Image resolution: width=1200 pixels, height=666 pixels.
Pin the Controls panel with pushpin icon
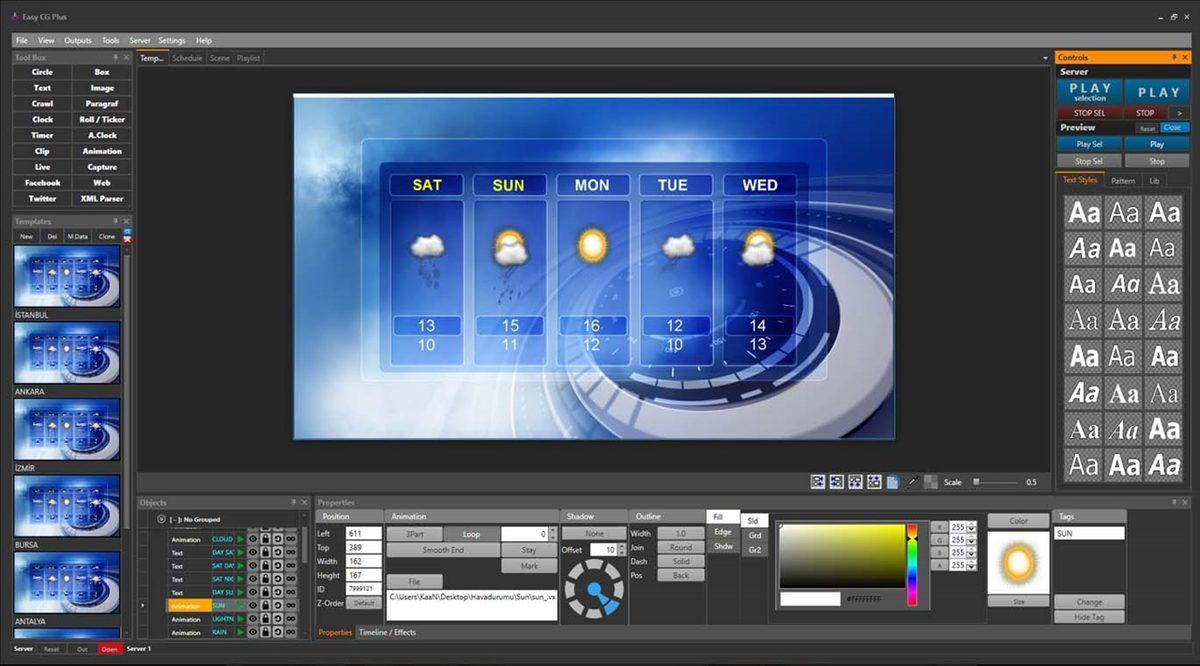[x=1173, y=58]
